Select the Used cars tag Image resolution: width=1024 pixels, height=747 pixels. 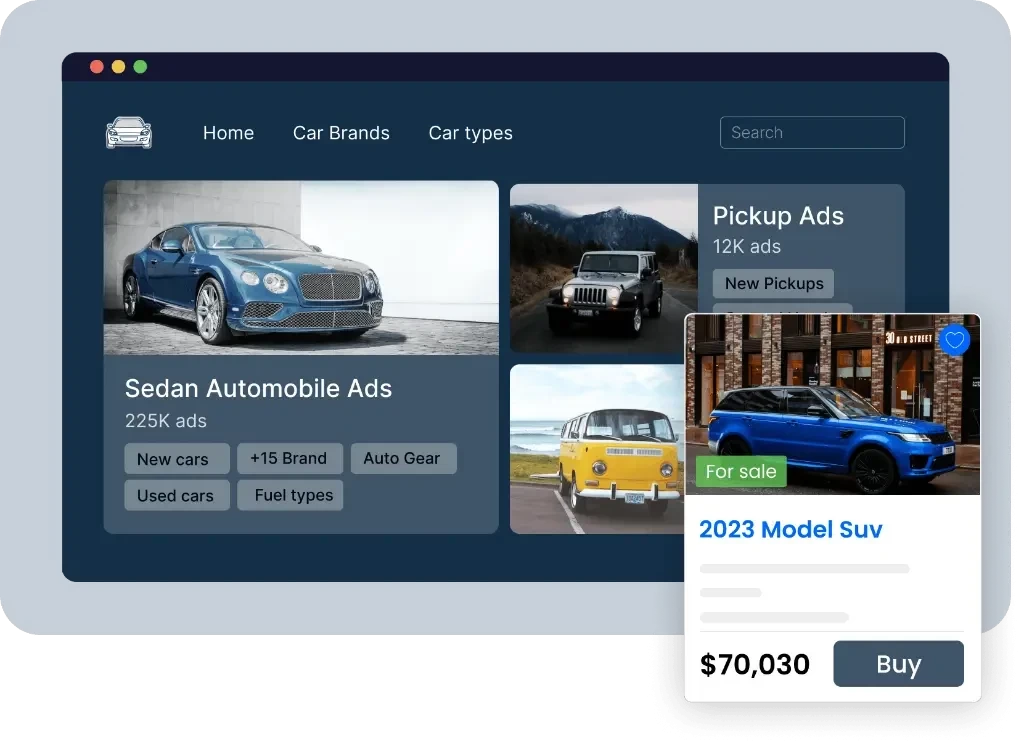pos(176,495)
